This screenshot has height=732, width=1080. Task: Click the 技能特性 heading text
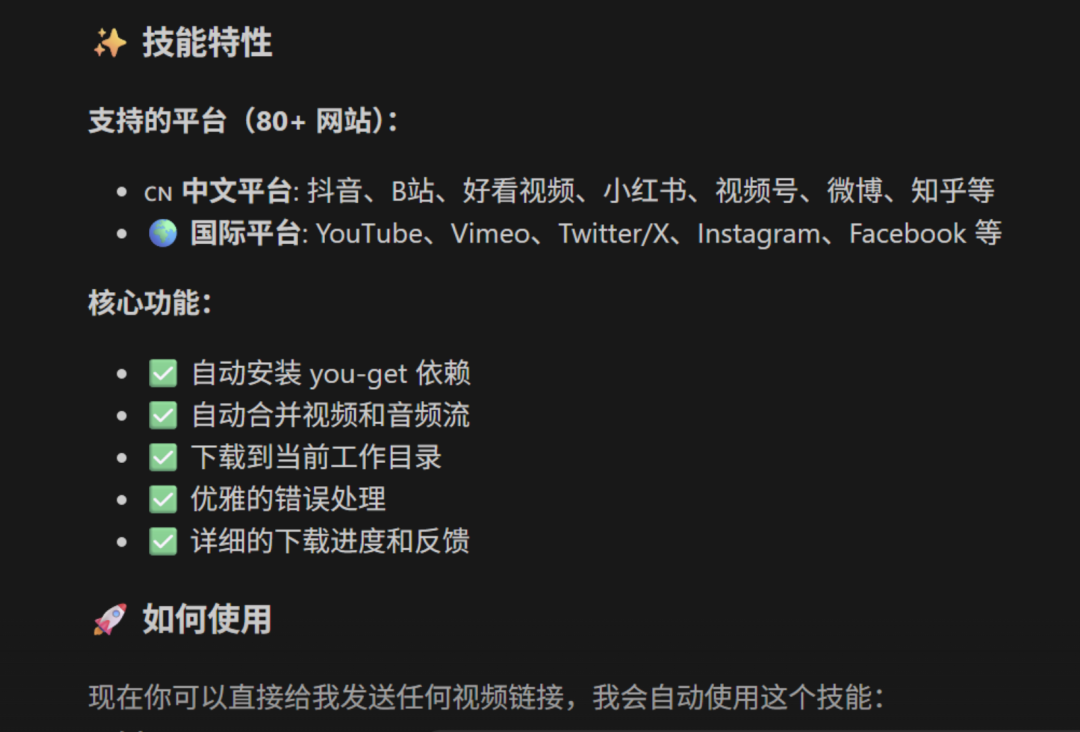click(207, 43)
